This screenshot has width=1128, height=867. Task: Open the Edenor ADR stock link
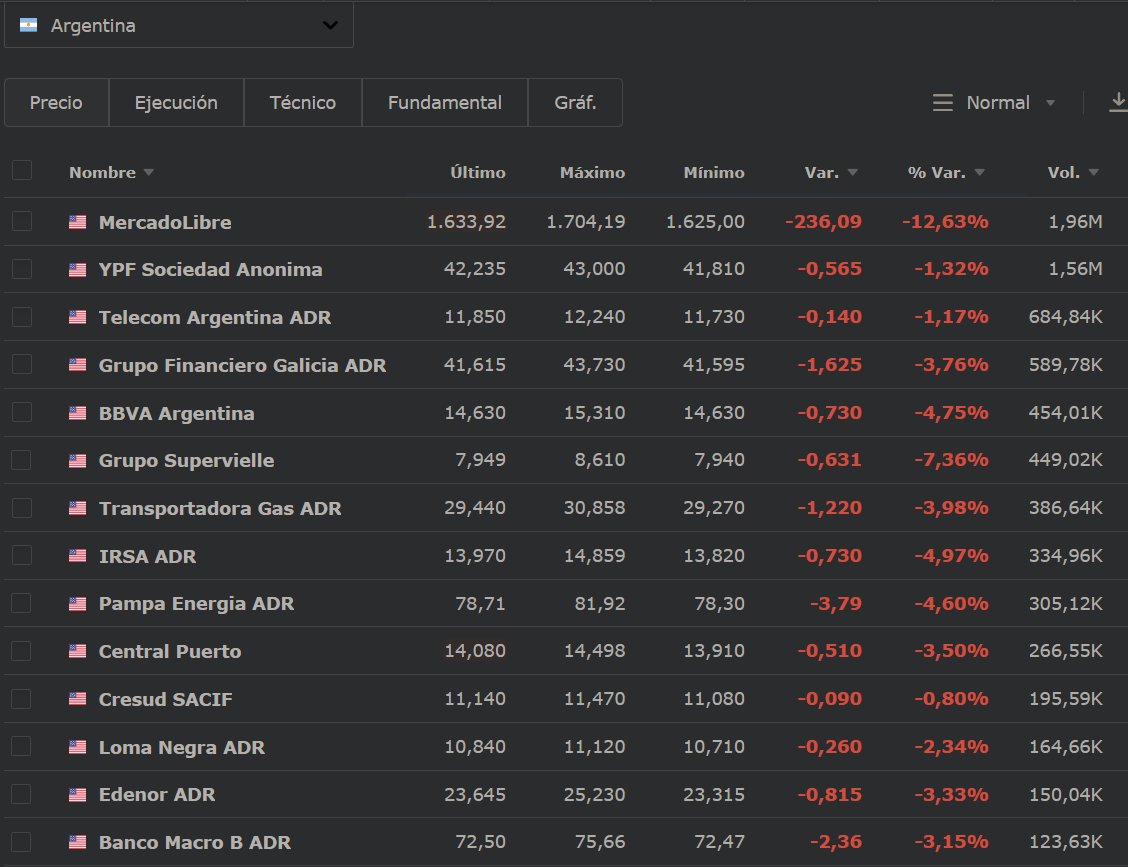pyautogui.click(x=157, y=794)
